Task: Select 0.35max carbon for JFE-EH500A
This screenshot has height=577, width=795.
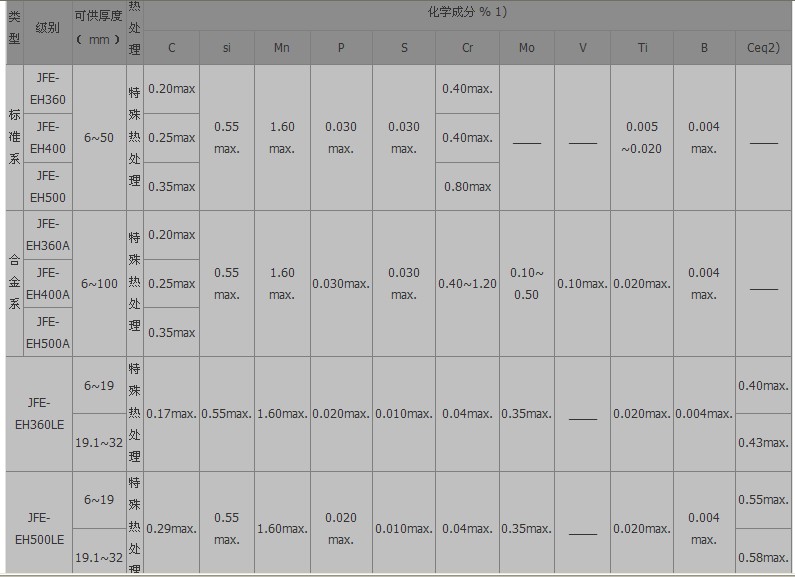Action: click(x=171, y=333)
